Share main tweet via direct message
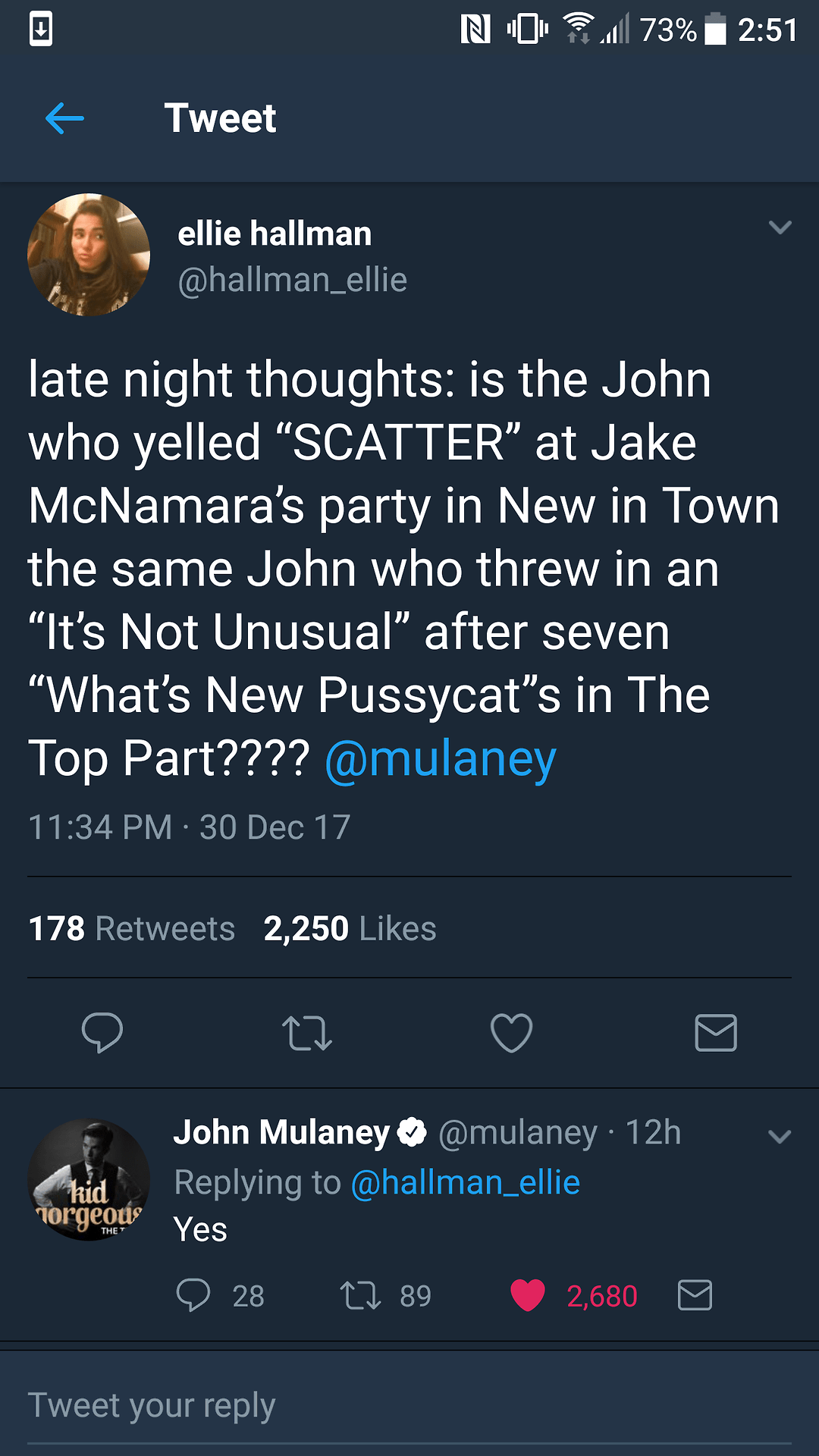This screenshot has height=1456, width=819. coord(715,1033)
